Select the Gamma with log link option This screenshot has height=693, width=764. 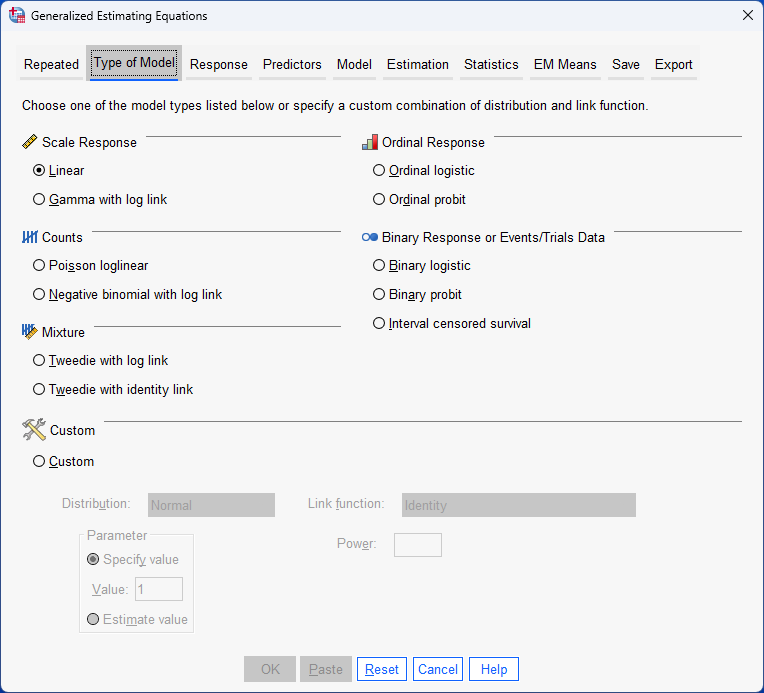click(39, 199)
